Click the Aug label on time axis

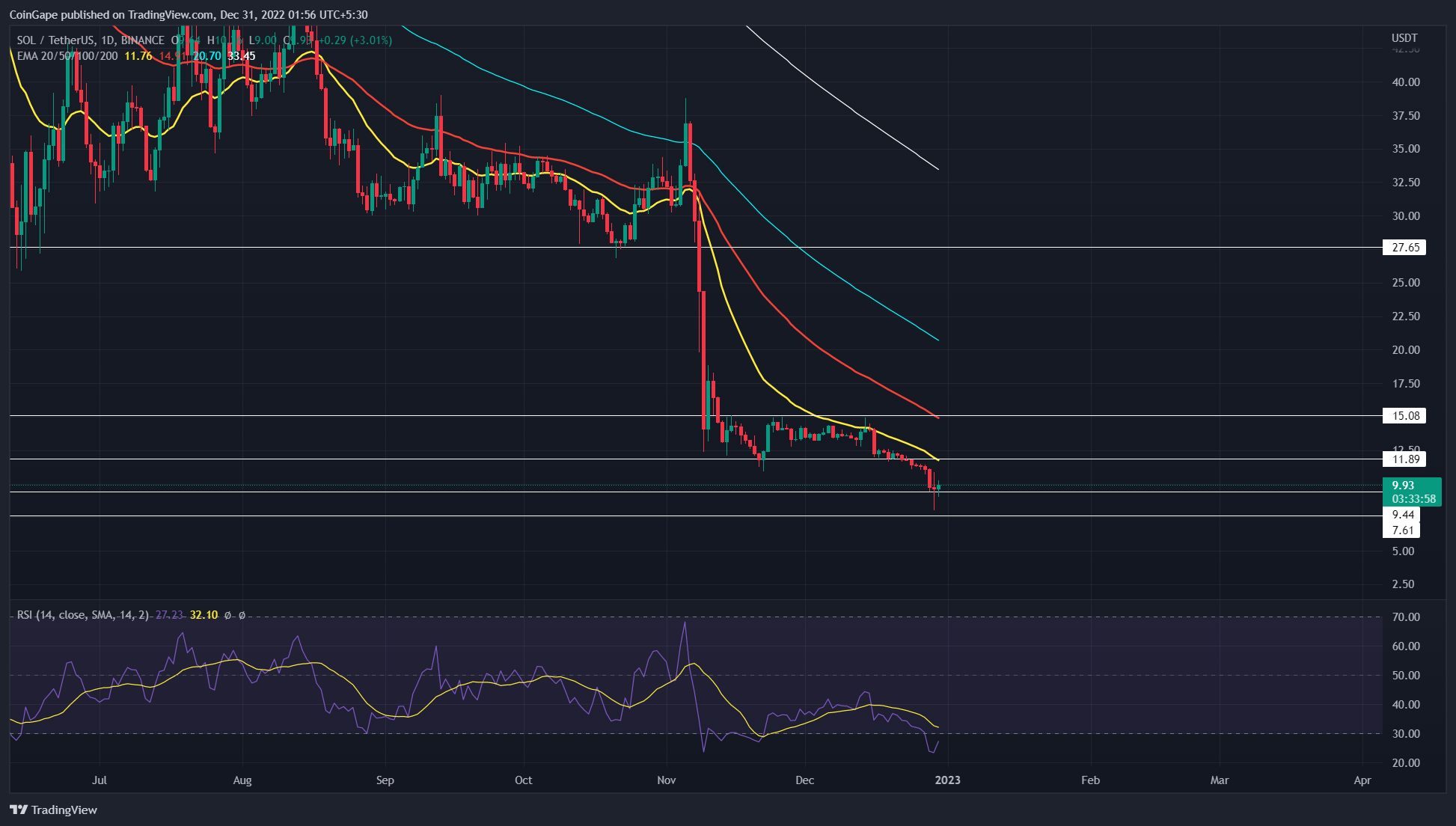(x=242, y=780)
